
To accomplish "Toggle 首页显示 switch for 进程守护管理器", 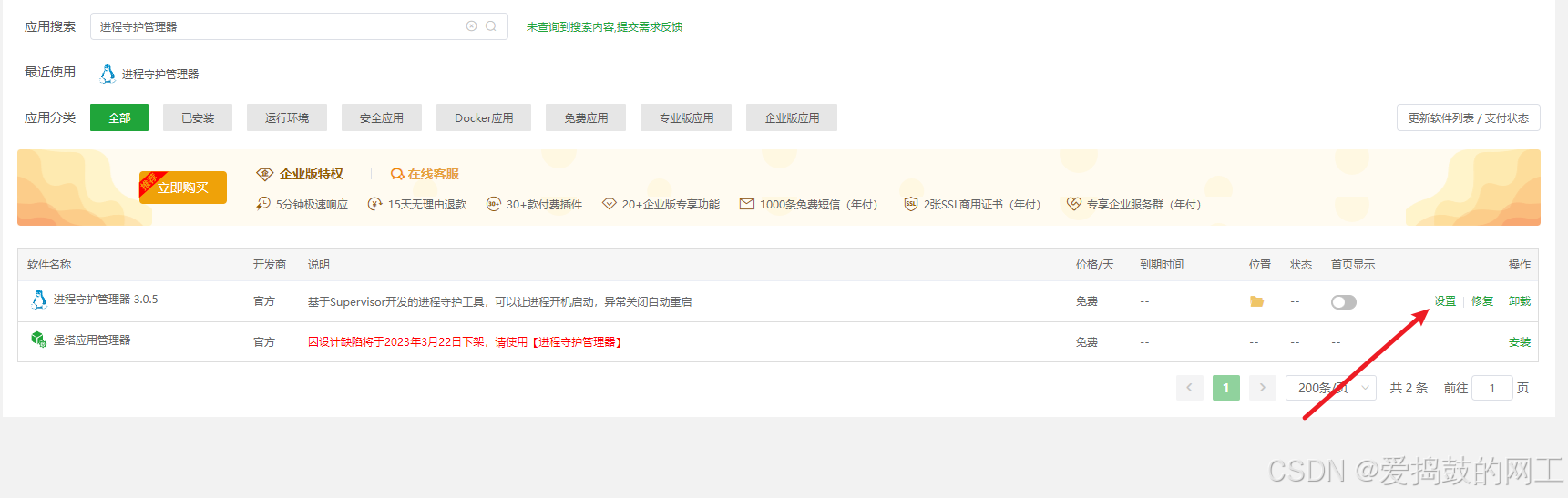I will point(1343,302).
